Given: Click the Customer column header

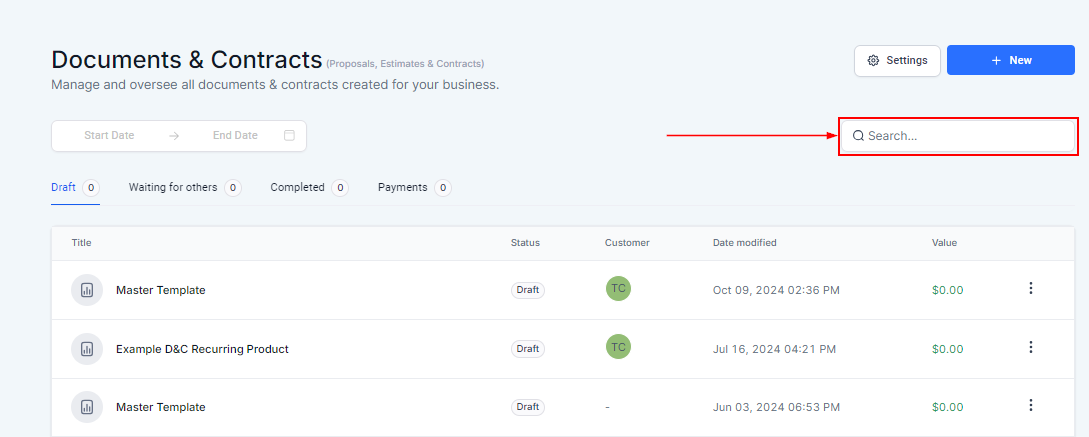Looking at the screenshot, I should (x=627, y=242).
